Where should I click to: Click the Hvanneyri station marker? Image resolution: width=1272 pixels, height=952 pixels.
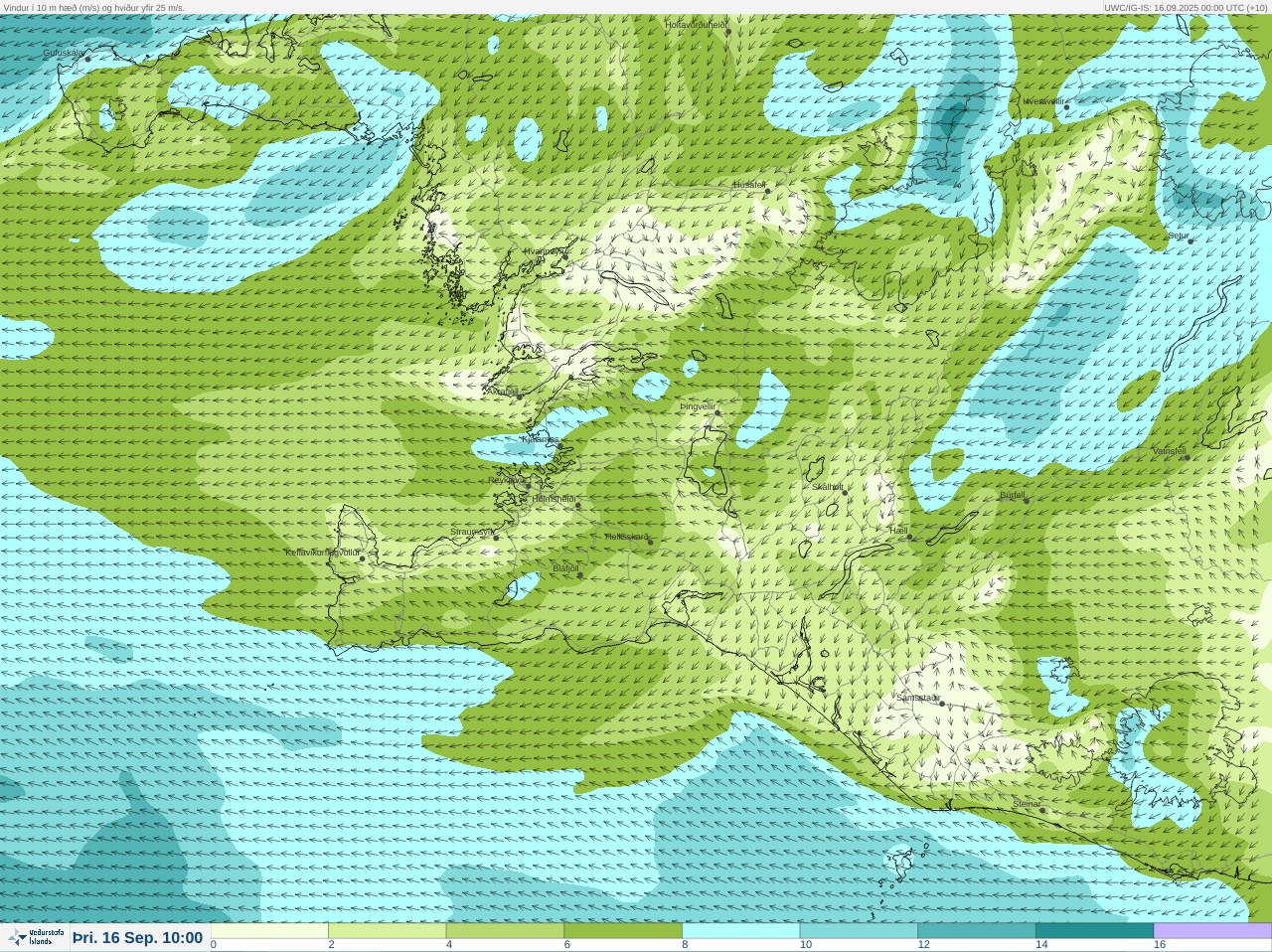click(565, 256)
